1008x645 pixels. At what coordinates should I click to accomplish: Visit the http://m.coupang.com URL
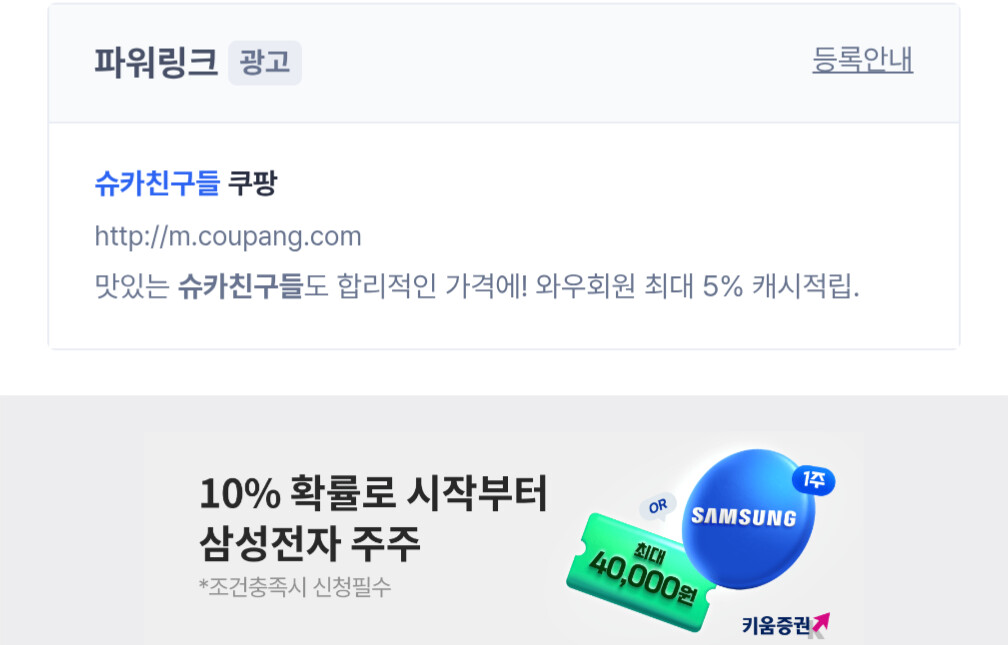[228, 236]
